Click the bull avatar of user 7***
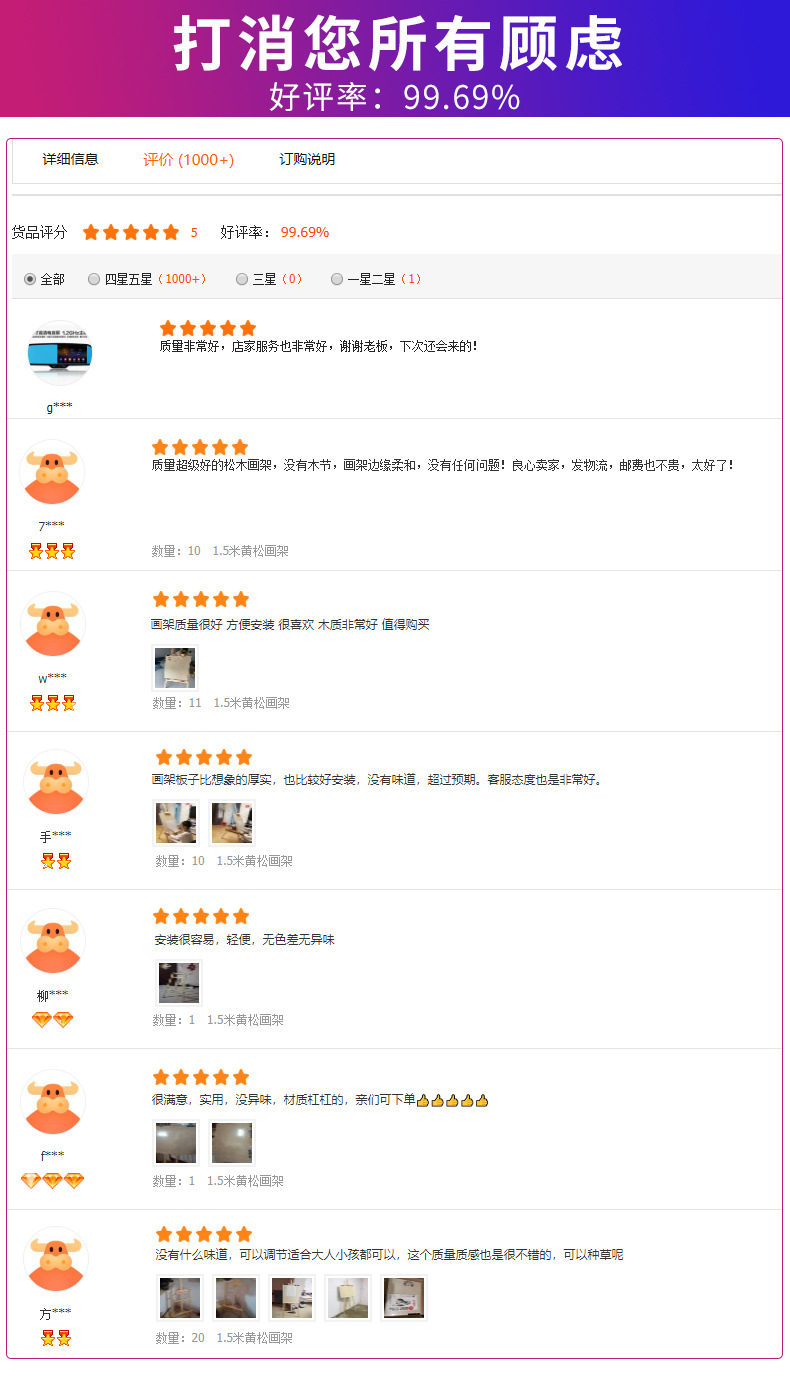The height and width of the screenshot is (1378, 790). (52, 472)
